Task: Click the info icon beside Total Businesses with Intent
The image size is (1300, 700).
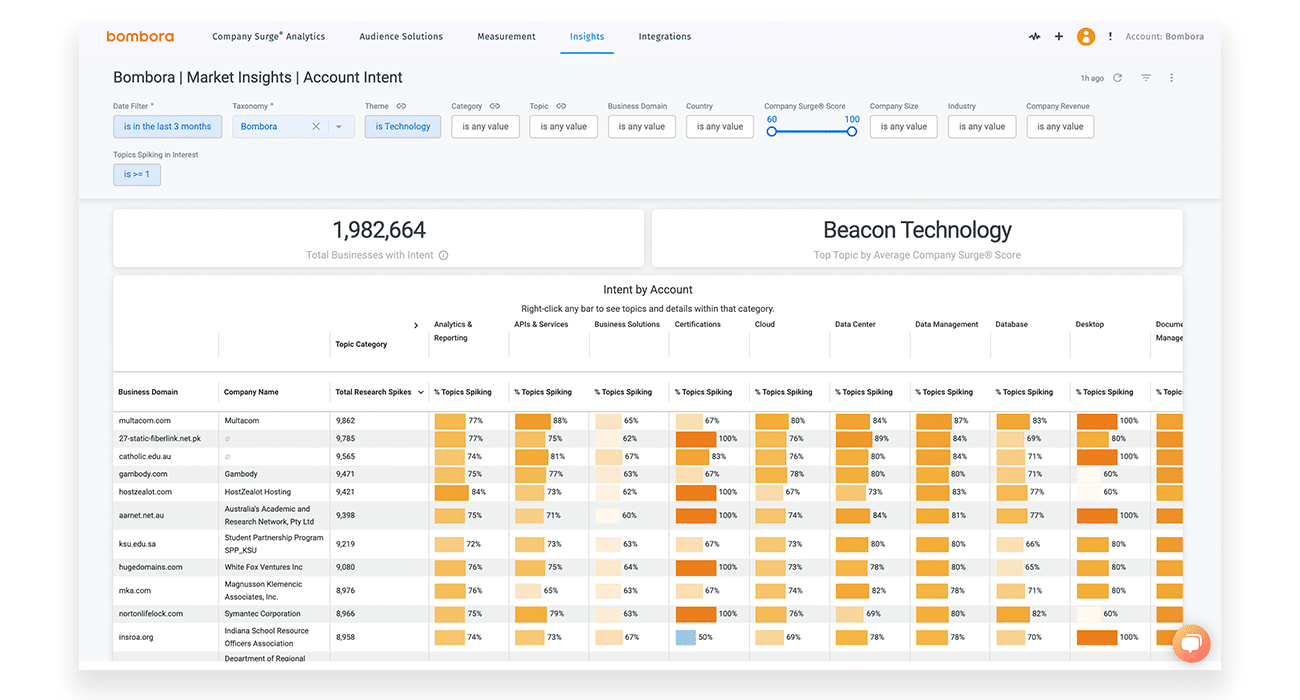Action: [x=442, y=255]
